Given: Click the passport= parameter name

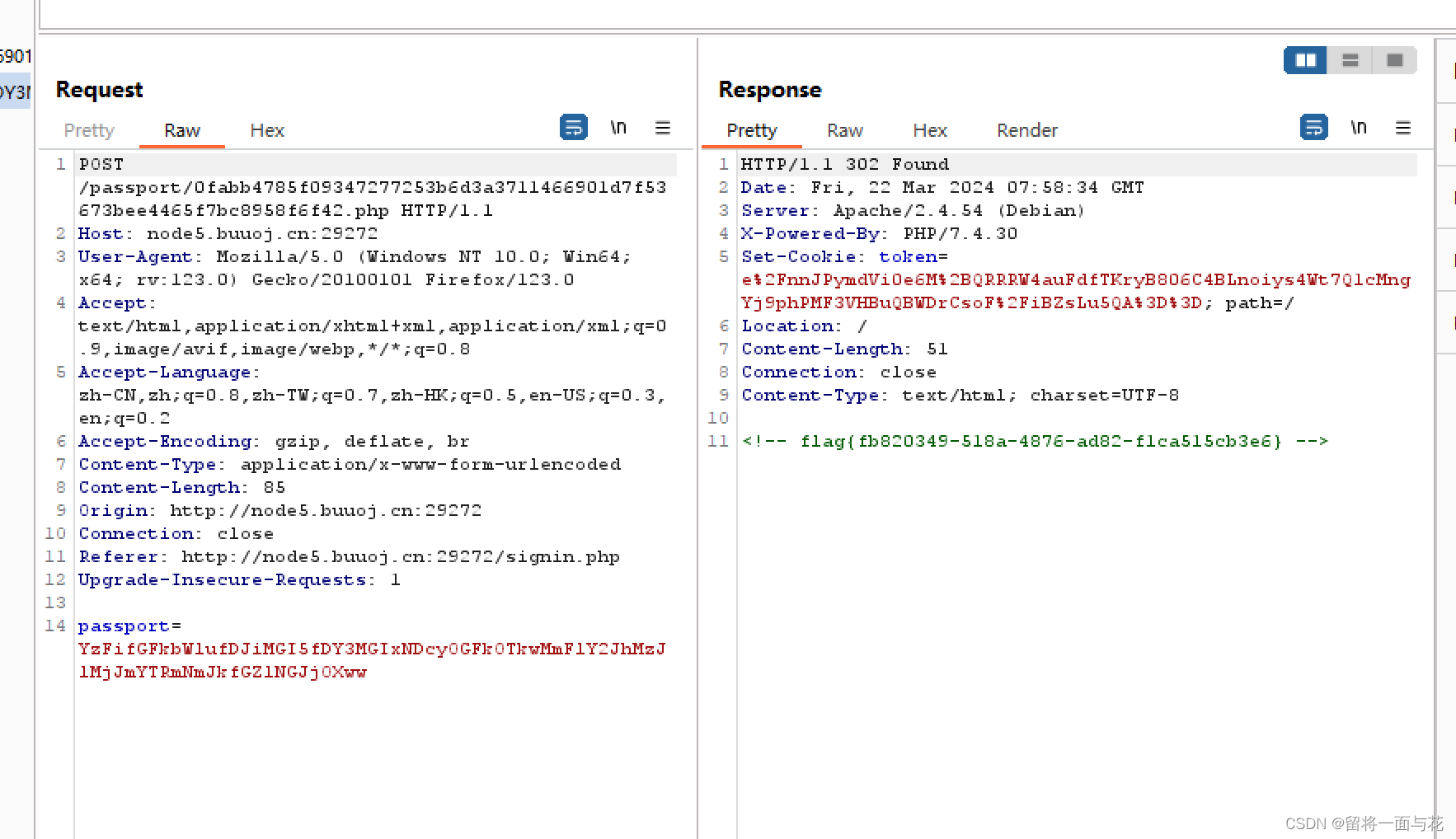Looking at the screenshot, I should 129,626.
